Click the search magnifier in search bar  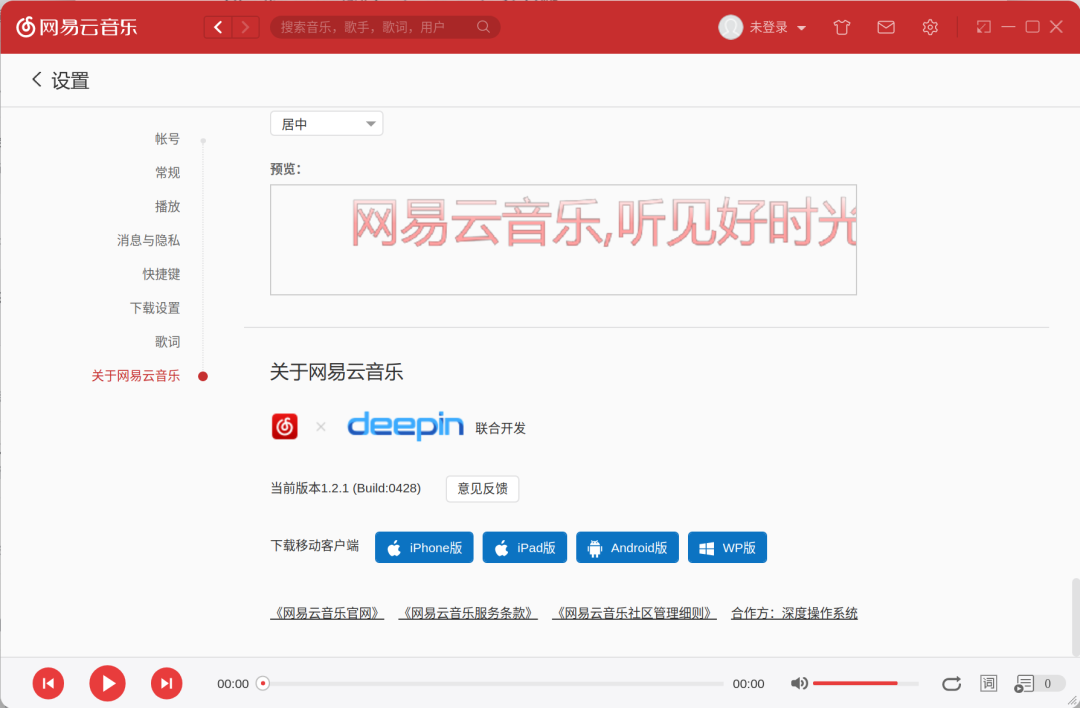coord(483,27)
